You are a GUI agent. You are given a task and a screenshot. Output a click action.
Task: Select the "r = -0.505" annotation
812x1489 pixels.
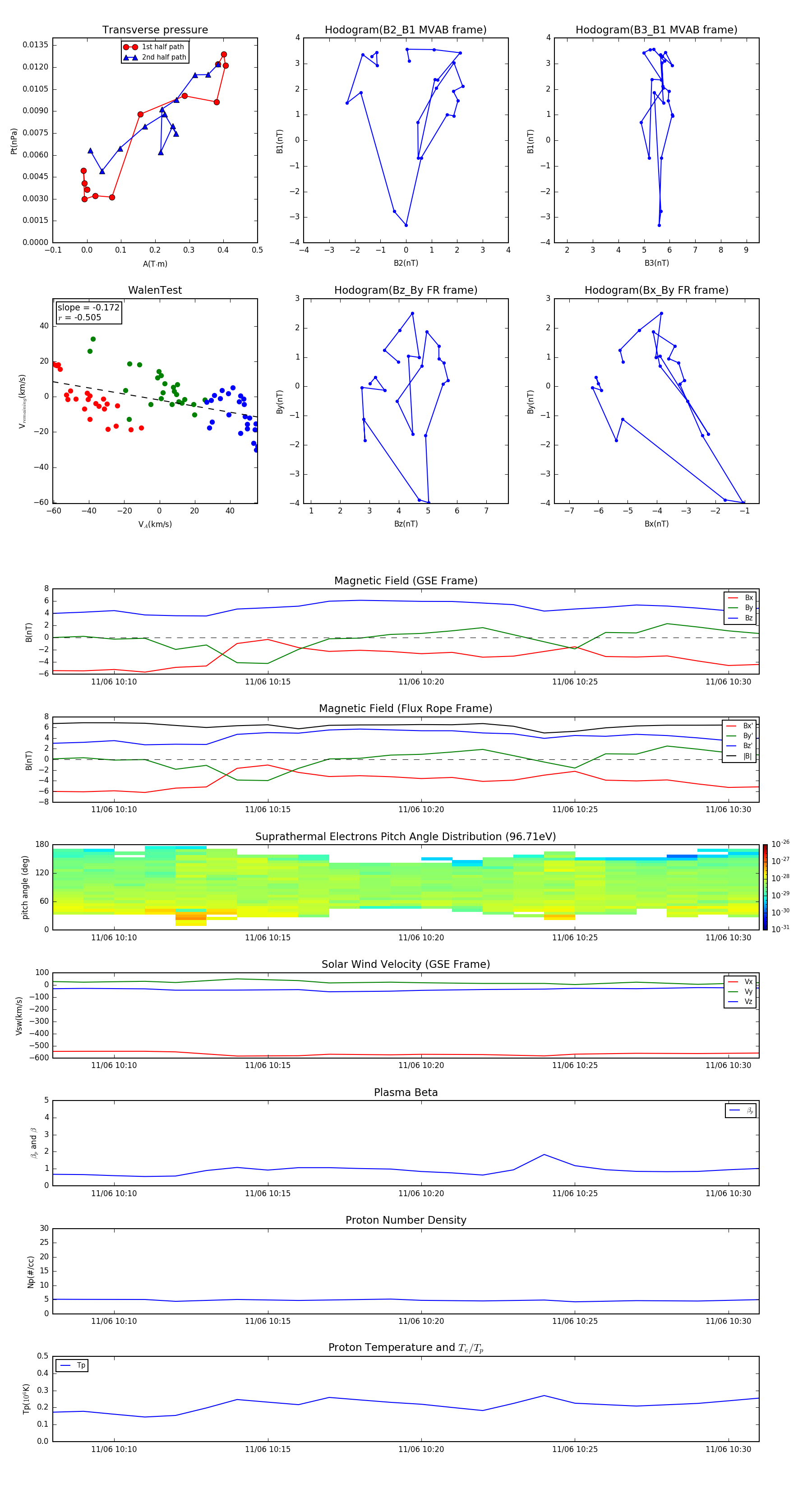click(79, 317)
